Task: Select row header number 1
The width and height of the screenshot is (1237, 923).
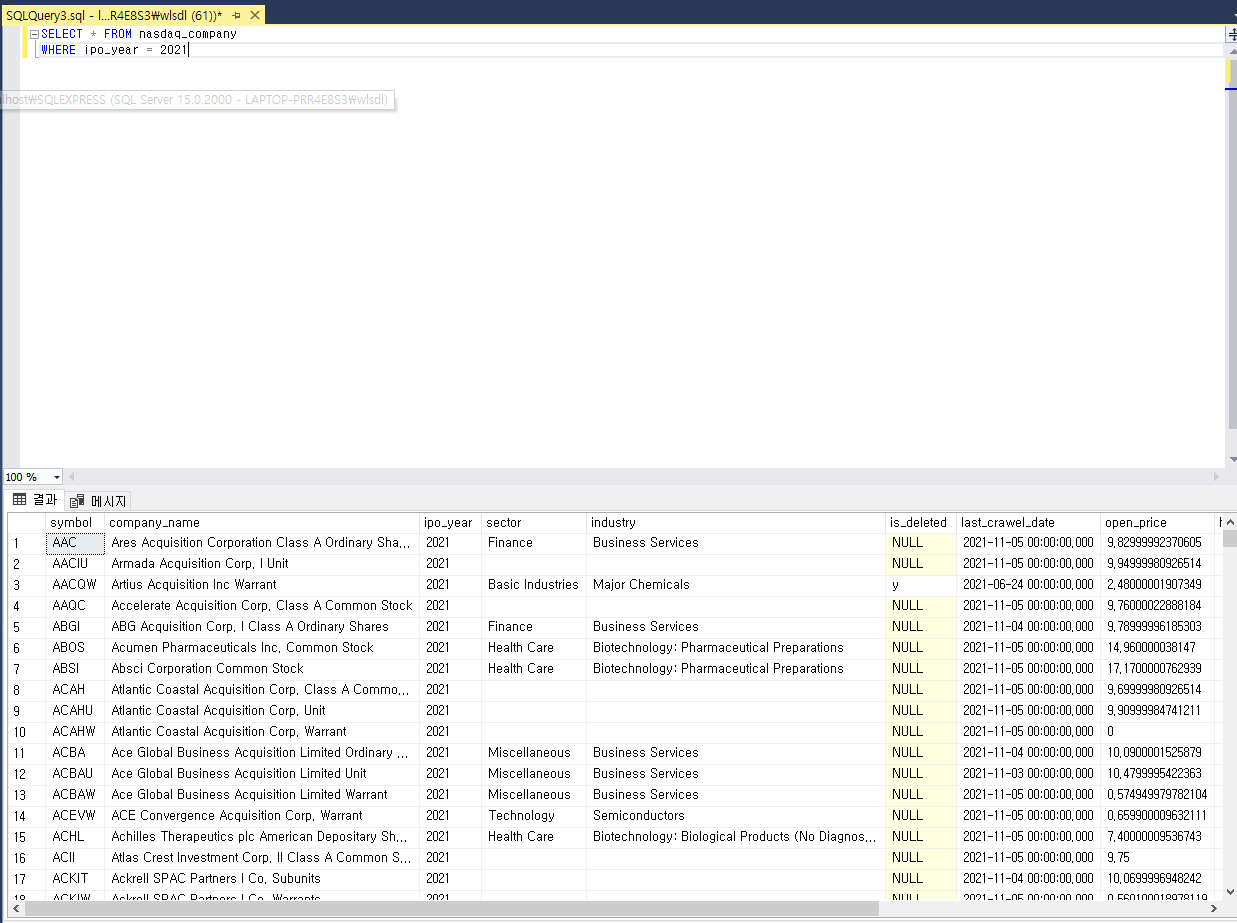Action: 26,543
